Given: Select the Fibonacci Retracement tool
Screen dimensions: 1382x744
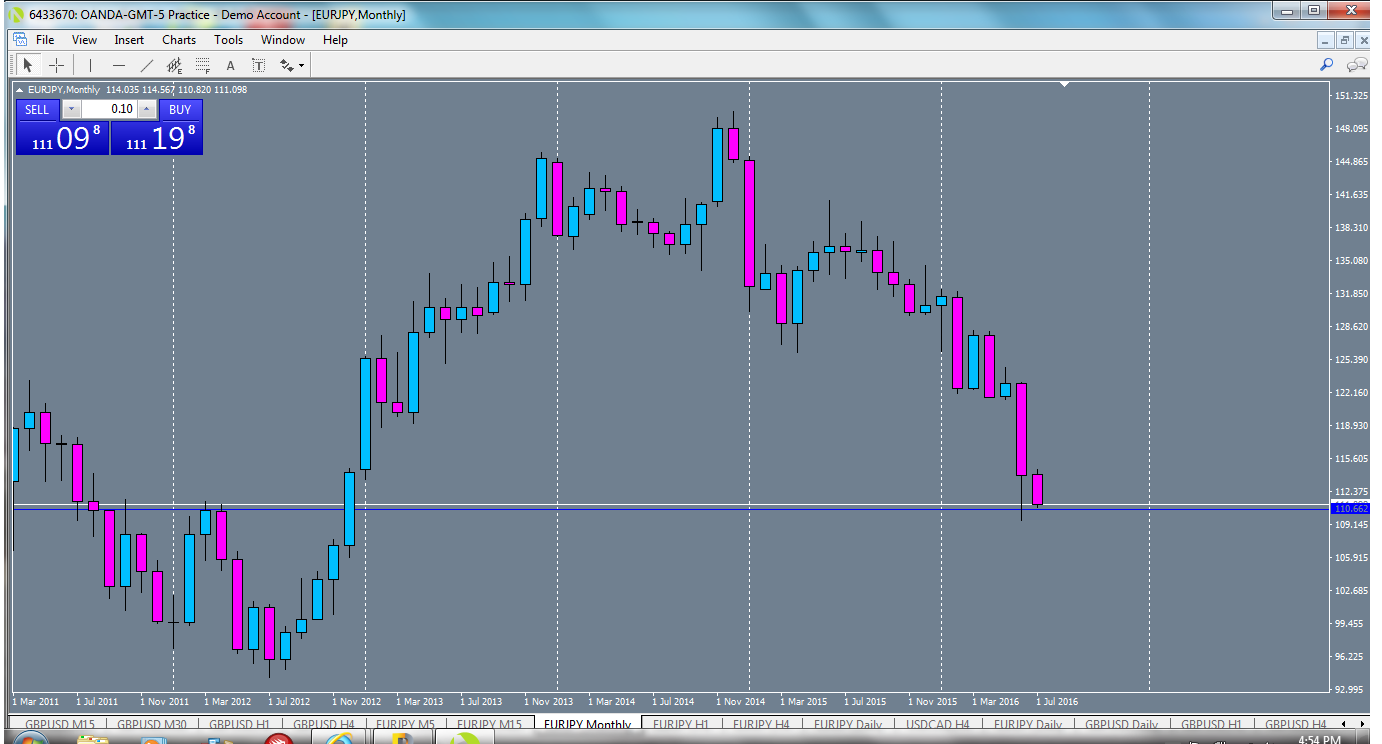Looking at the screenshot, I should pyautogui.click(x=201, y=64).
